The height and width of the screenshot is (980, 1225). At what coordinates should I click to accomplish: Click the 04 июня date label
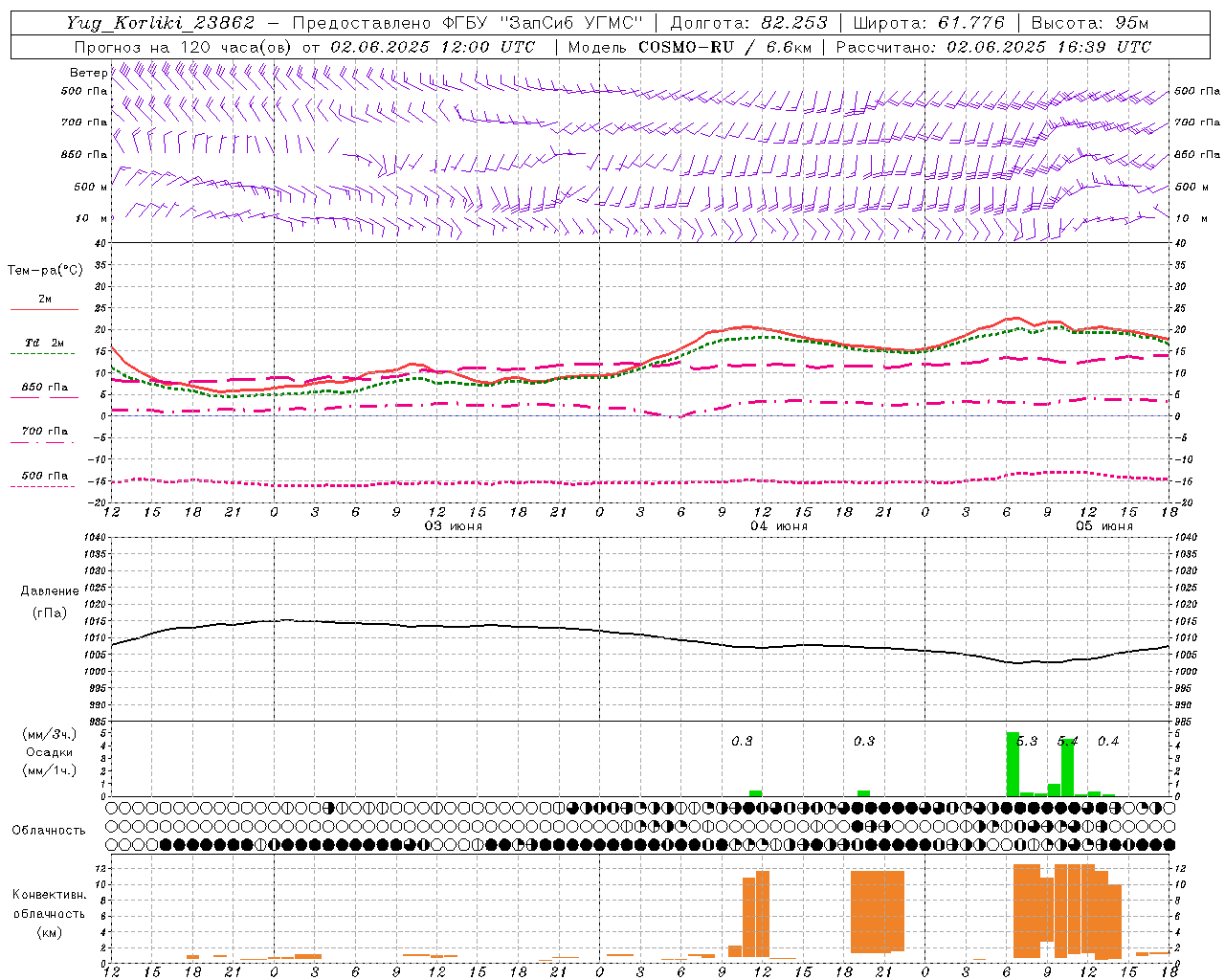[779, 526]
